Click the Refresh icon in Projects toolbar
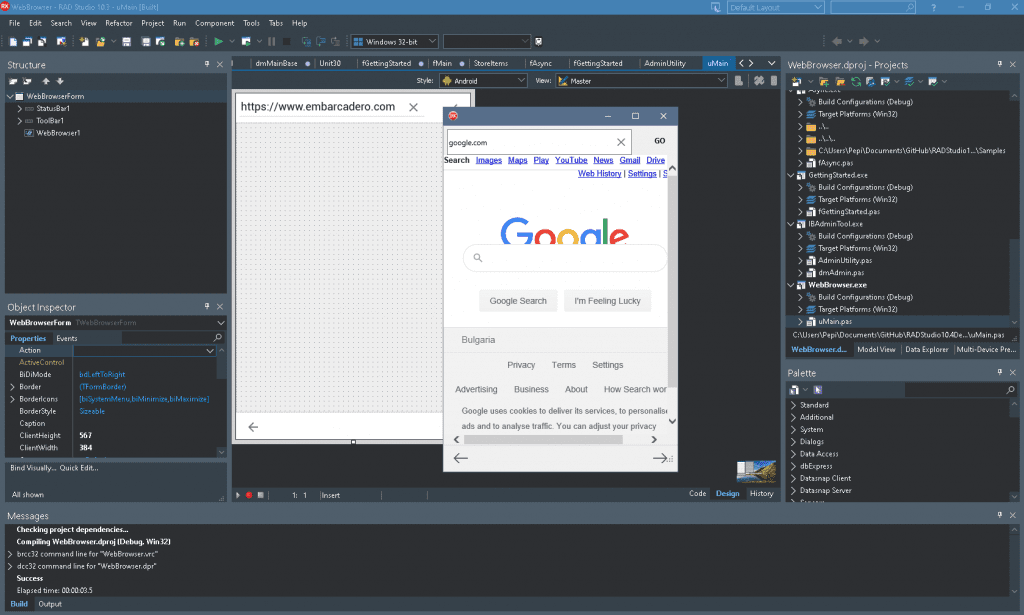The image size is (1024, 615). 856,82
